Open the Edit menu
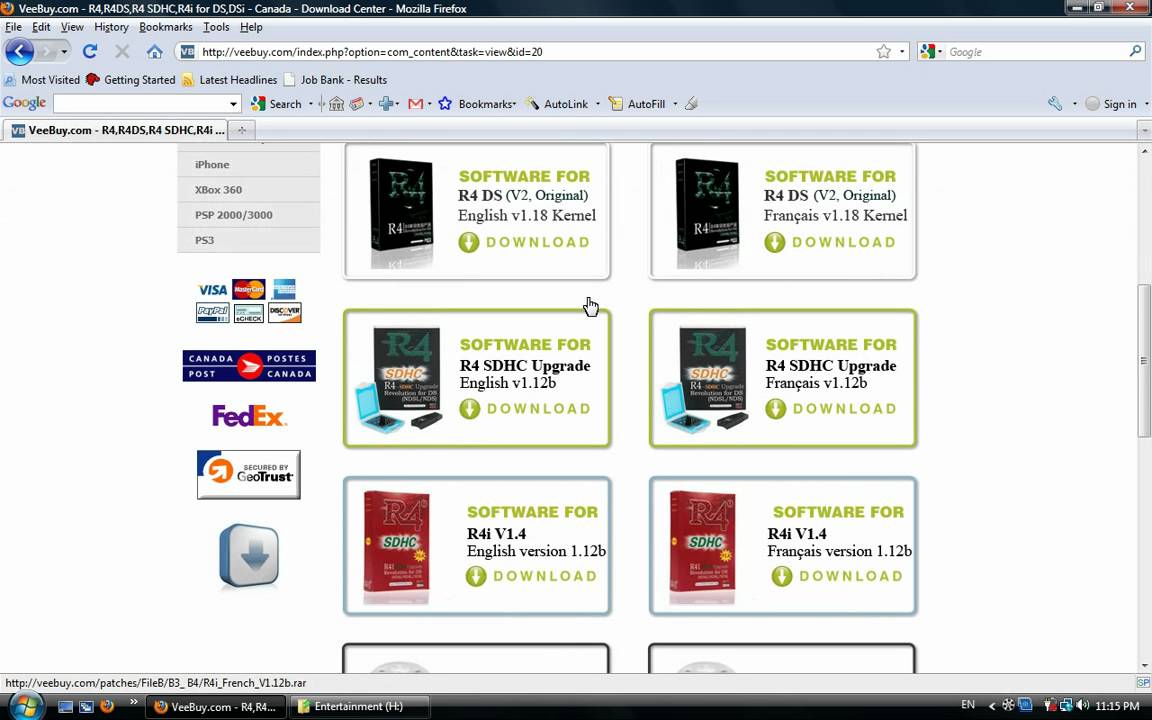The image size is (1152, 720). (41, 27)
